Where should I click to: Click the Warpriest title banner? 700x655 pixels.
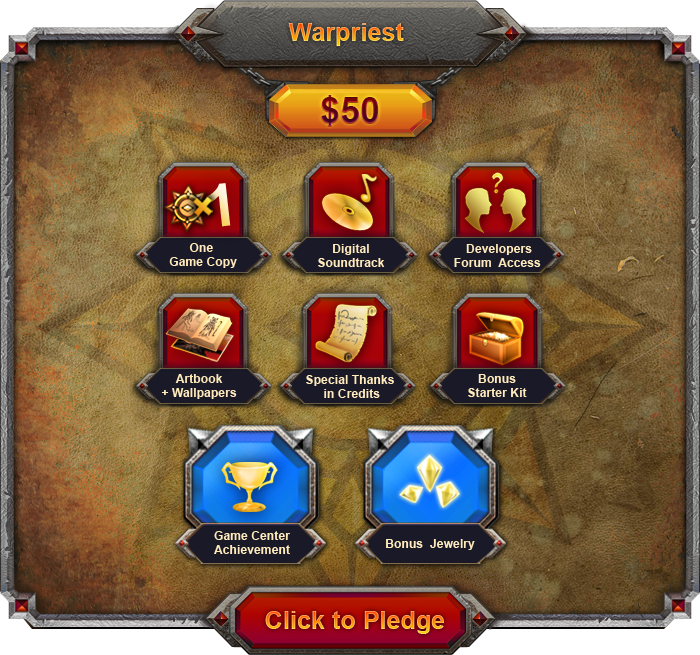[347, 33]
